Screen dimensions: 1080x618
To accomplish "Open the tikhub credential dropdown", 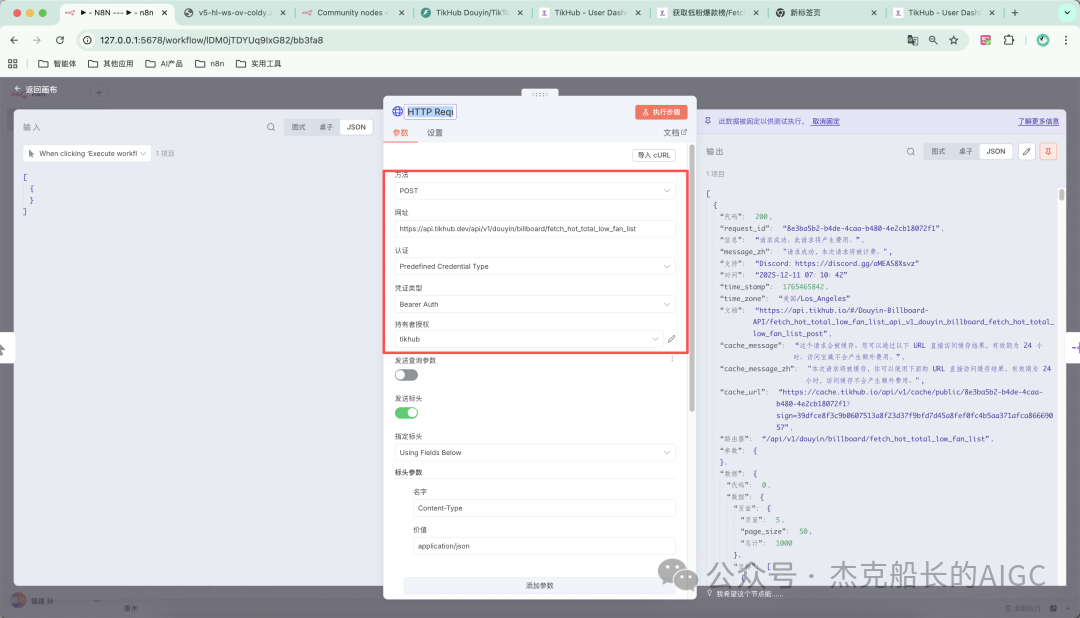I will [528, 339].
